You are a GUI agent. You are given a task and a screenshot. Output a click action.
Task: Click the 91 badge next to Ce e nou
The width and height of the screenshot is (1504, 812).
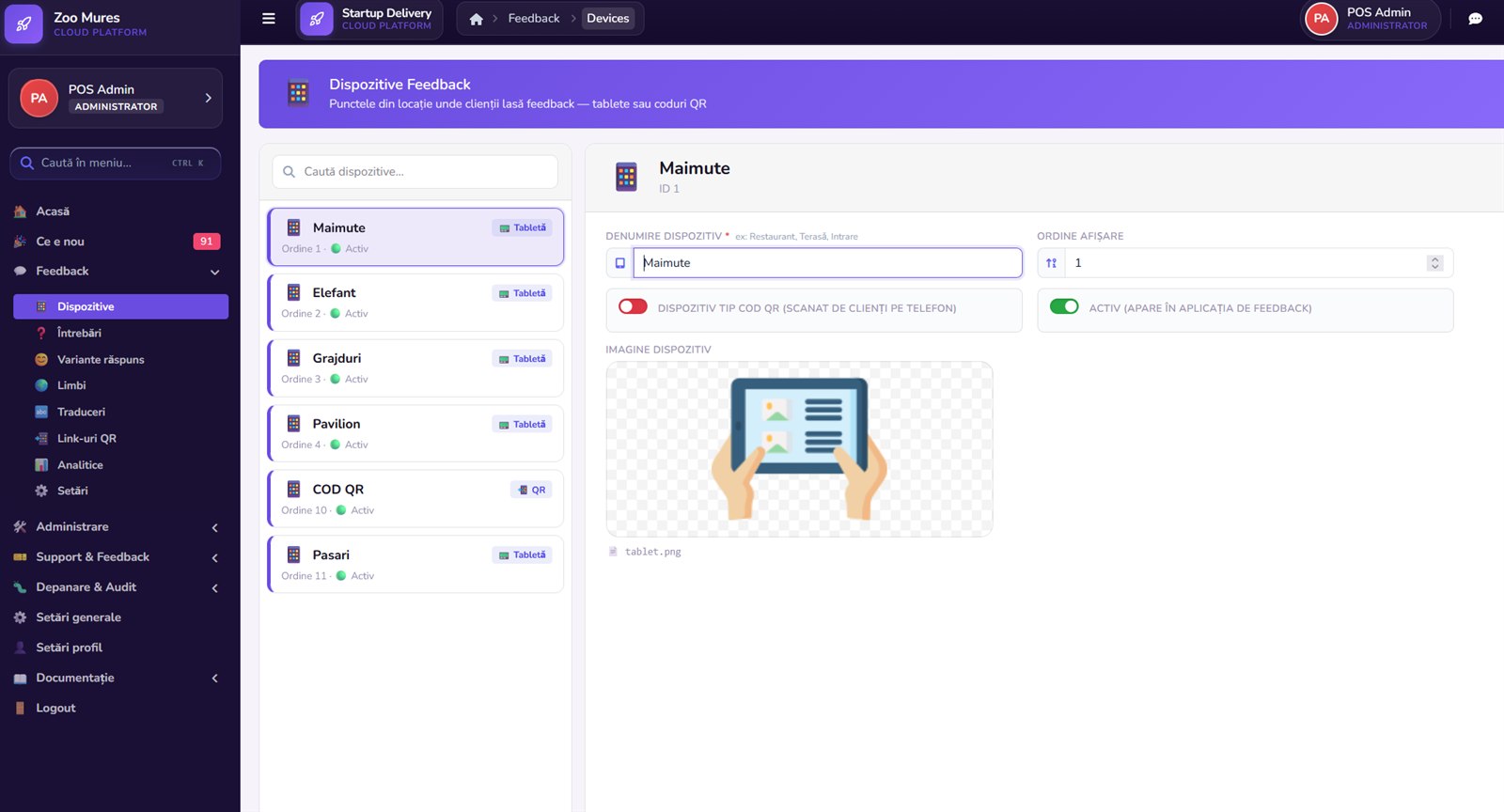point(207,242)
